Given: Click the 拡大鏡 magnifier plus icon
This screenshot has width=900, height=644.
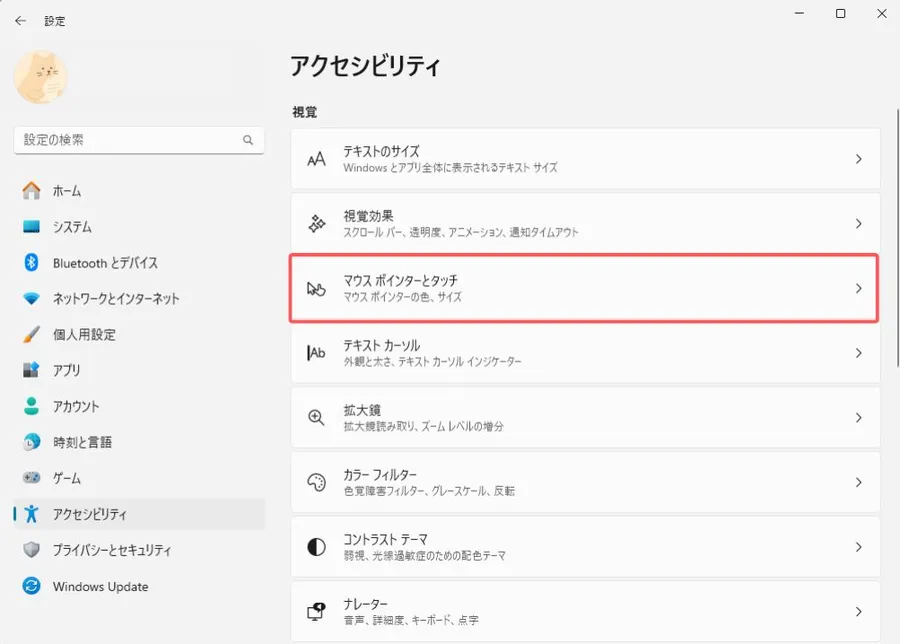Looking at the screenshot, I should [316, 417].
